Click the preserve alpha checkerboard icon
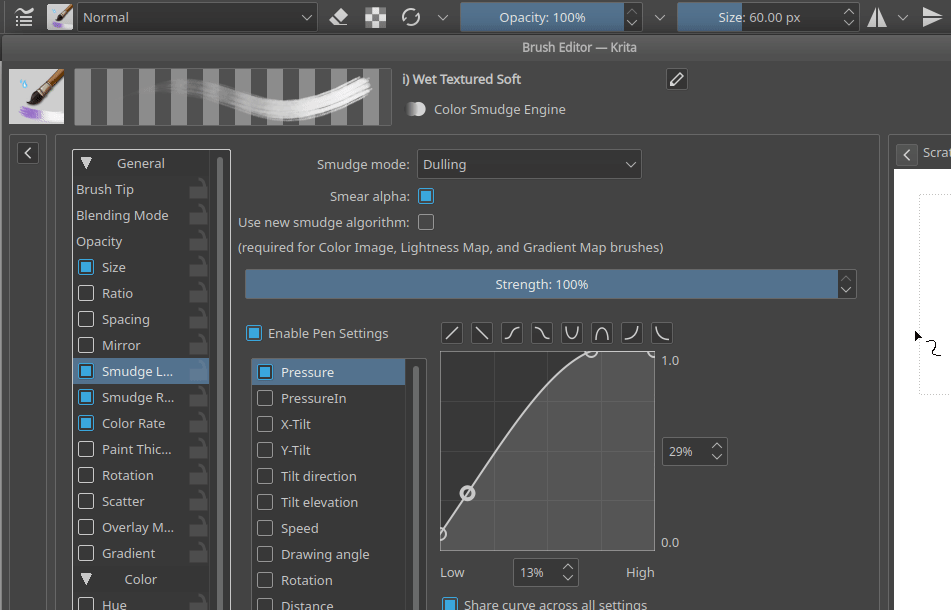Image resolution: width=951 pixels, height=610 pixels. pos(375,17)
